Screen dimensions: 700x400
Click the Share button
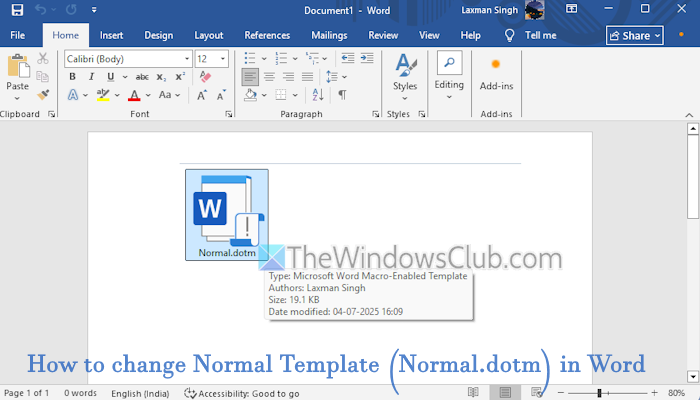coord(634,35)
